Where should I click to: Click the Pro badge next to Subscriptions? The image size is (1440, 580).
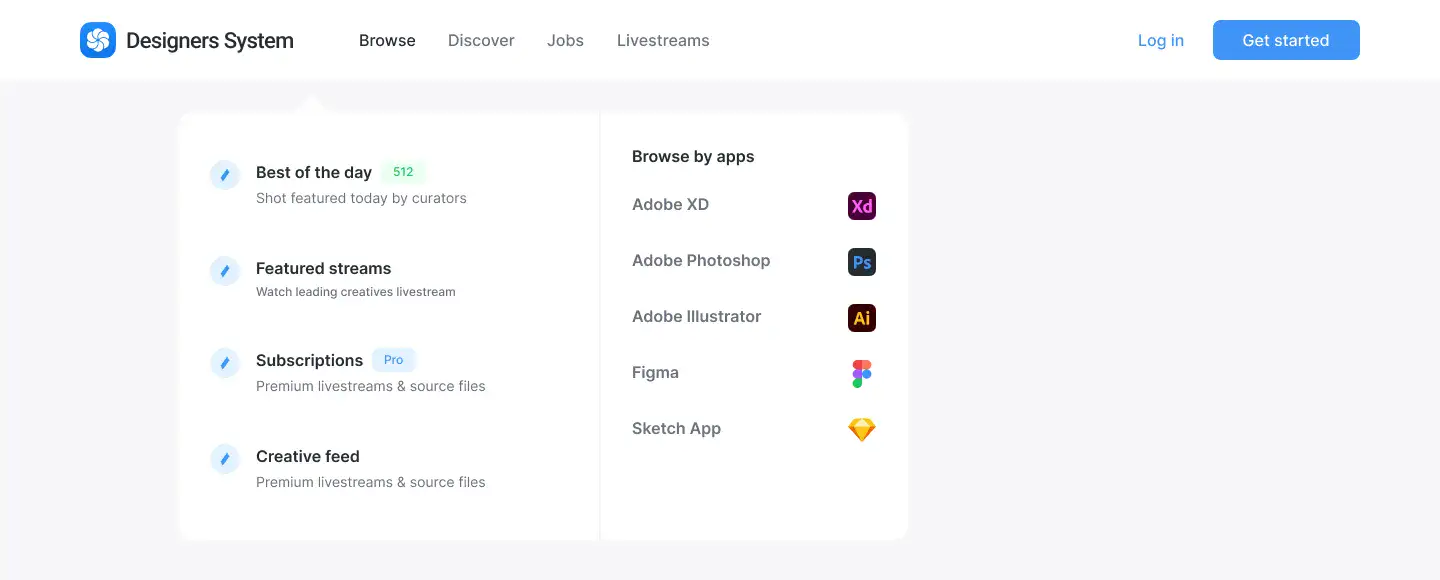click(394, 360)
